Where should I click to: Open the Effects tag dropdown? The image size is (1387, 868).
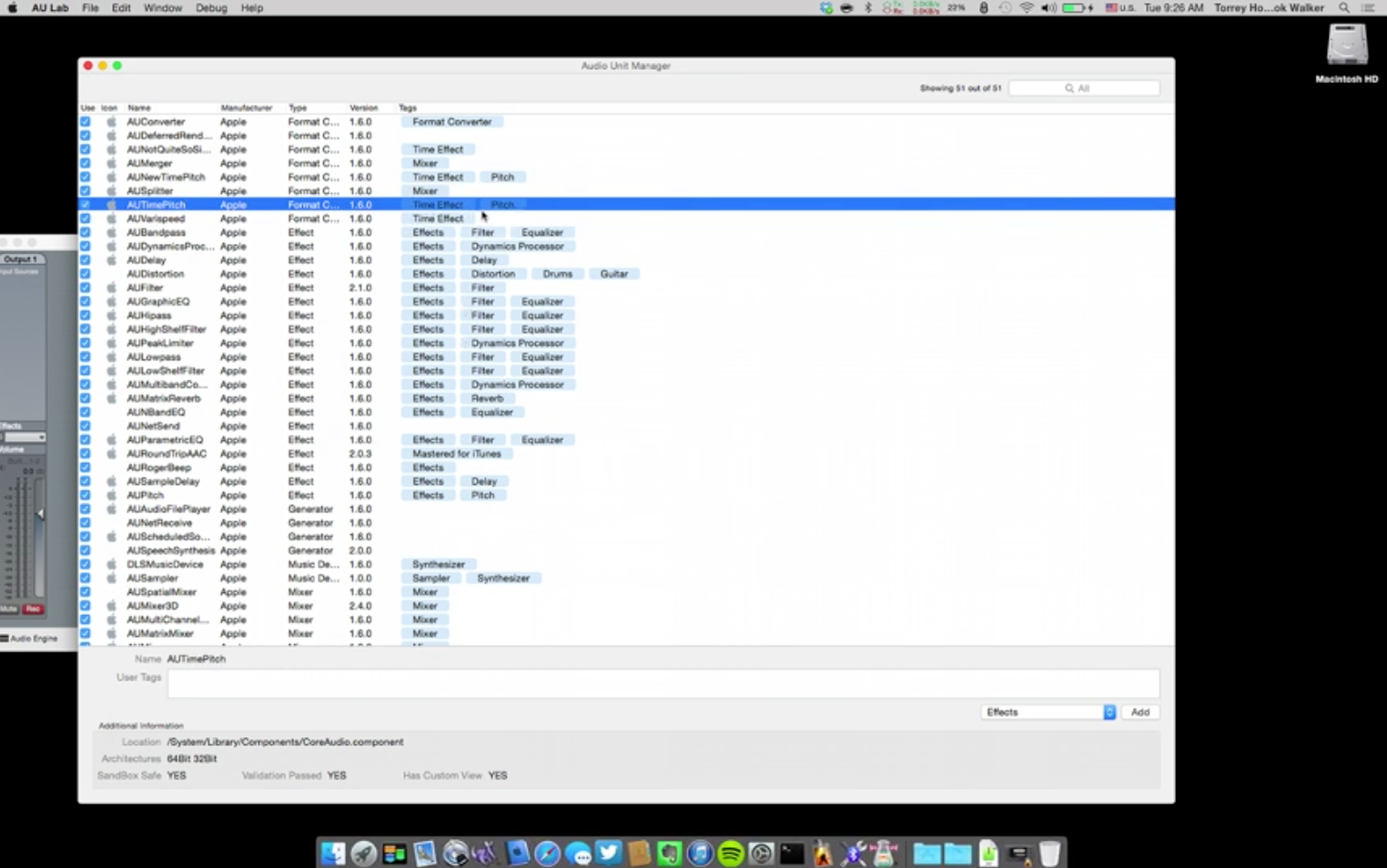coord(1048,712)
